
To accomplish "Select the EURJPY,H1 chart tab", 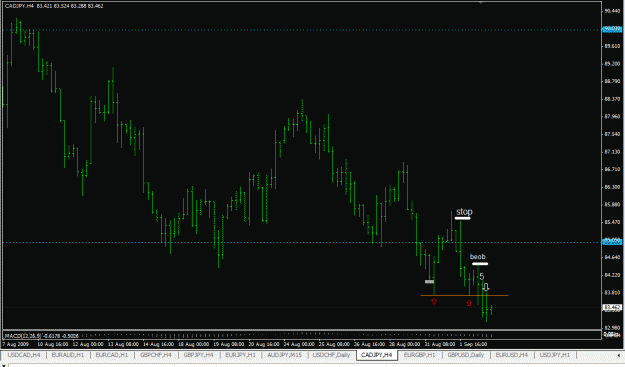I will 240,355.
